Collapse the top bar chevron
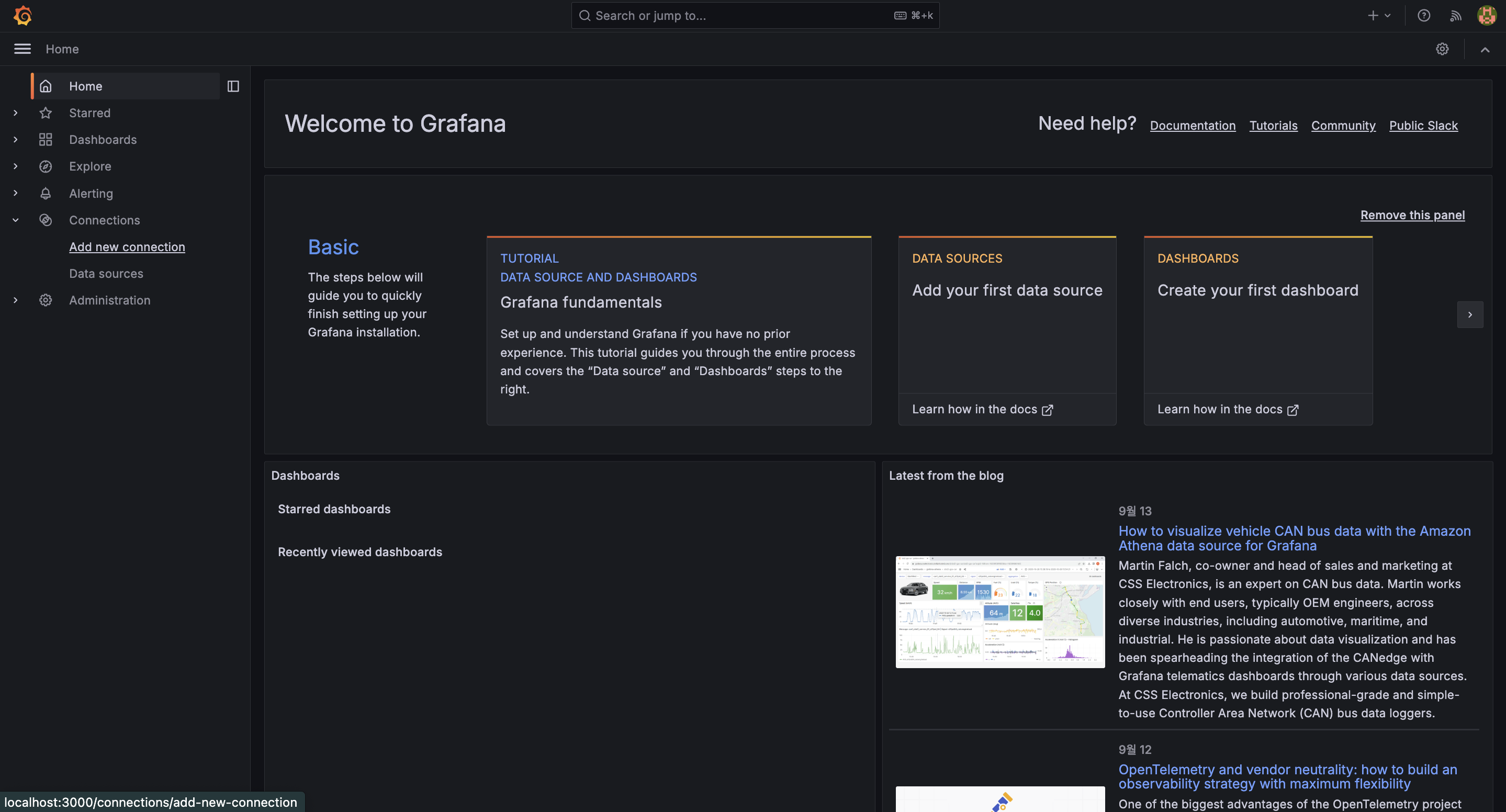 pos(1485,50)
